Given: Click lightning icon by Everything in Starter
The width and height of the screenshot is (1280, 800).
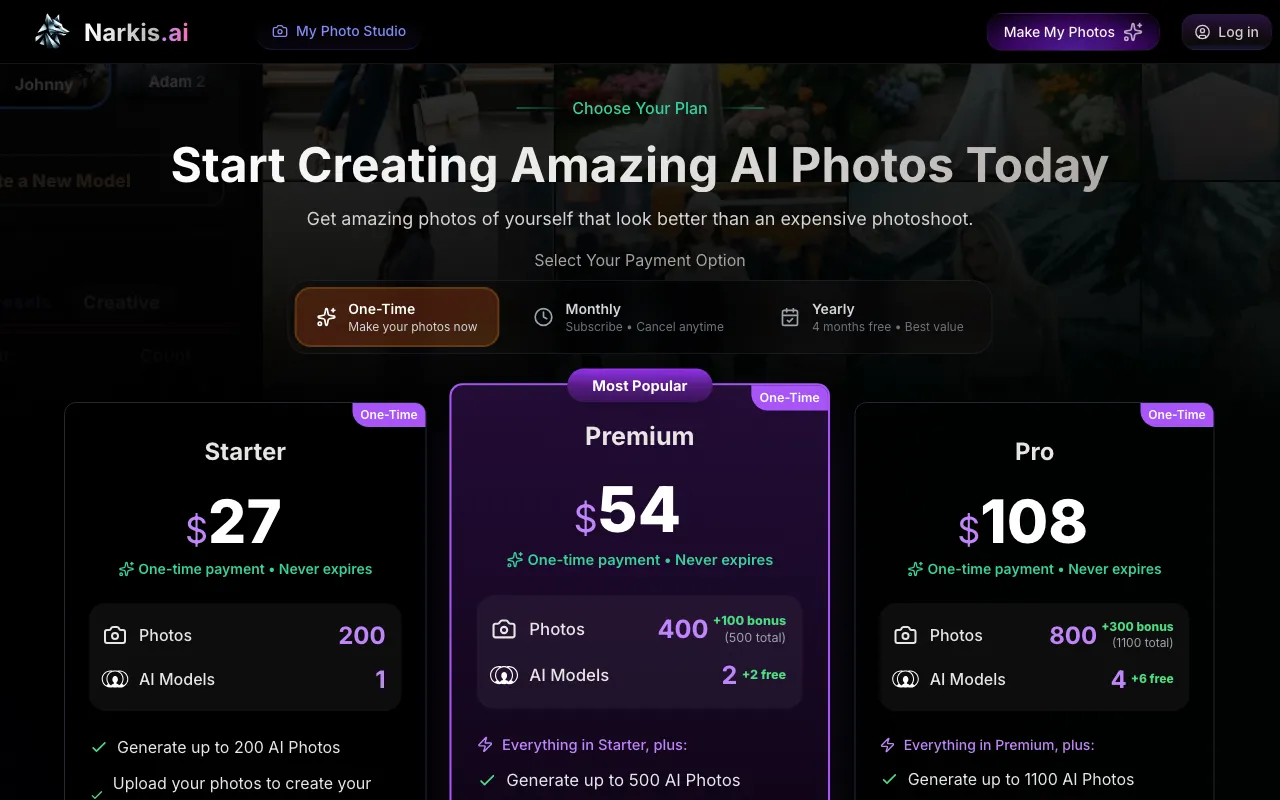Looking at the screenshot, I should point(485,745).
